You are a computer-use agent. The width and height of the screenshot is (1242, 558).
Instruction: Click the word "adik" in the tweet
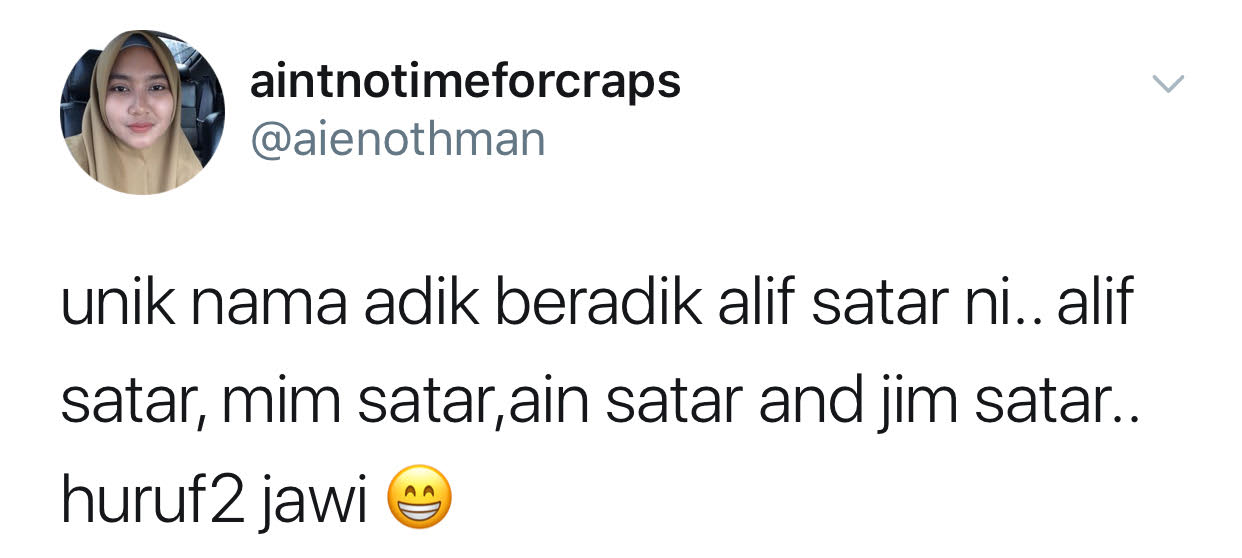tap(420, 303)
